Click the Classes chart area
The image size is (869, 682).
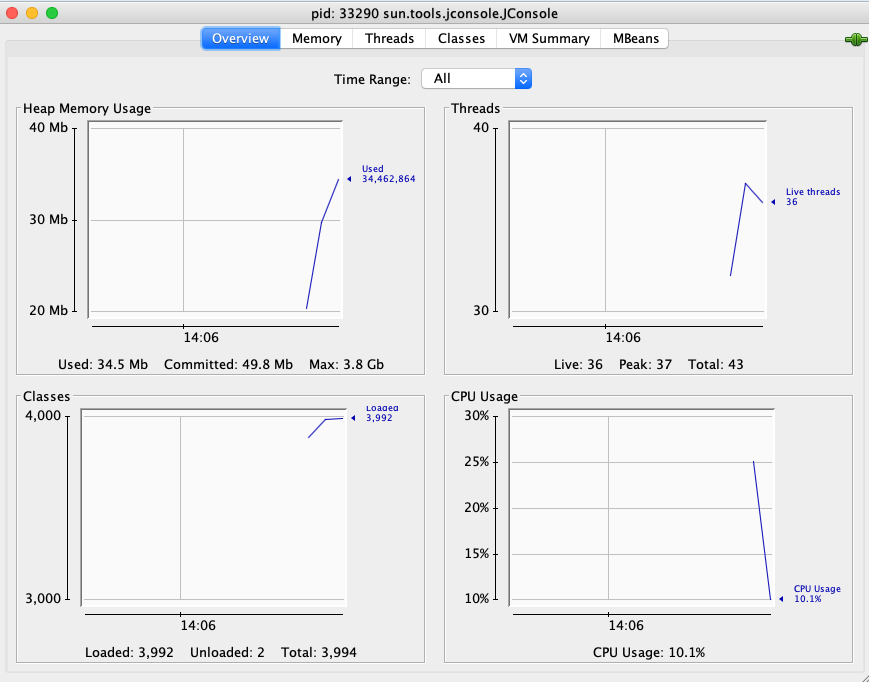(212, 506)
